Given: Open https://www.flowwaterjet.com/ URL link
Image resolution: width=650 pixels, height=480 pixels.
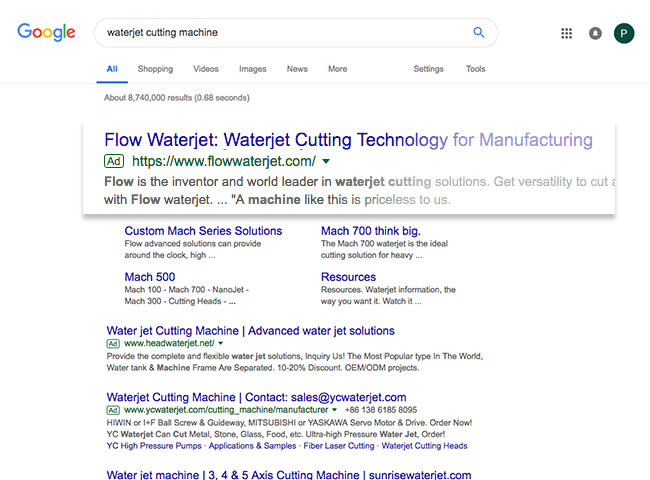Looking at the screenshot, I should (x=224, y=161).
